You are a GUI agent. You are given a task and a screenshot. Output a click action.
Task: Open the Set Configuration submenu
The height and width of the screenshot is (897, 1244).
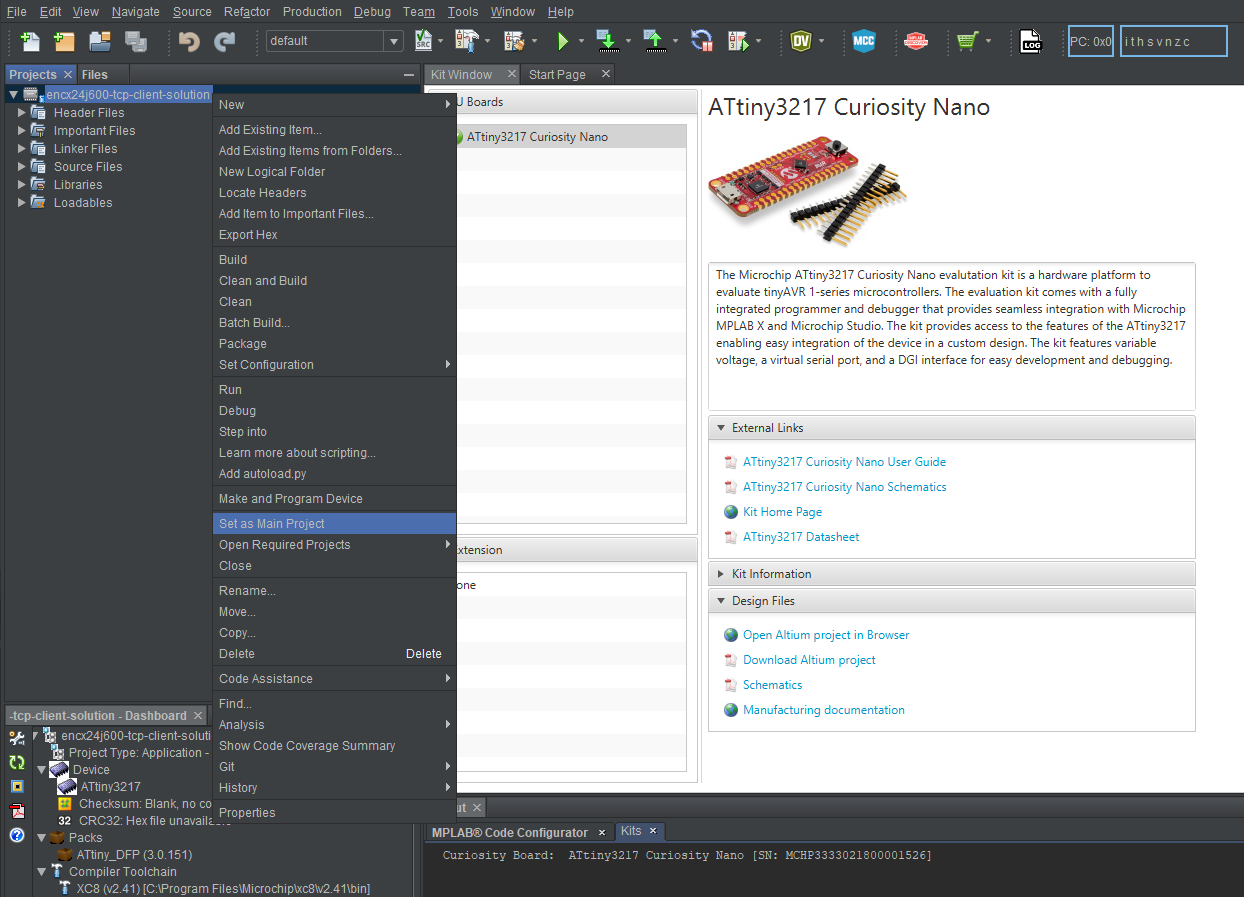click(334, 365)
